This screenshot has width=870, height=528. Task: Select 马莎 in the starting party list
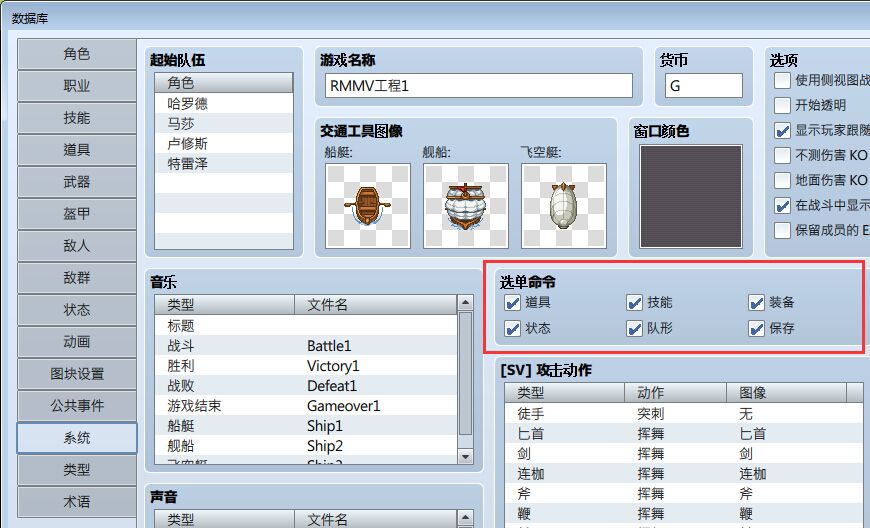pyautogui.click(x=224, y=124)
